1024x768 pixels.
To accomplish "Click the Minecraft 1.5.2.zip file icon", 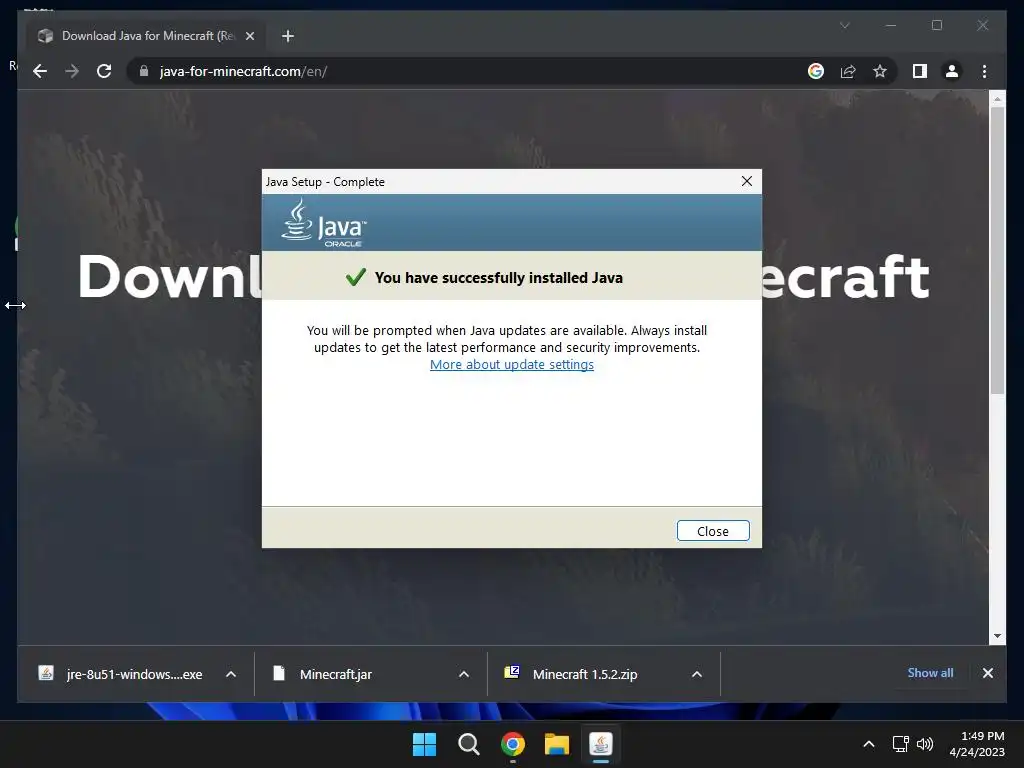I will click(512, 672).
